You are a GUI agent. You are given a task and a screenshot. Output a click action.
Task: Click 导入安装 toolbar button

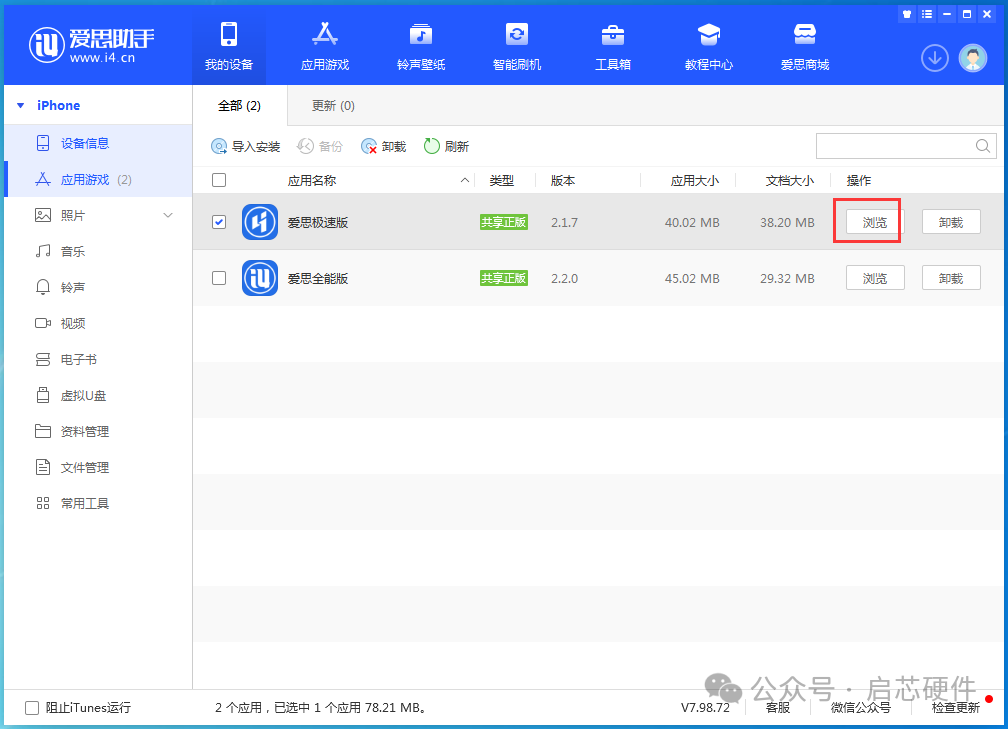(246, 147)
